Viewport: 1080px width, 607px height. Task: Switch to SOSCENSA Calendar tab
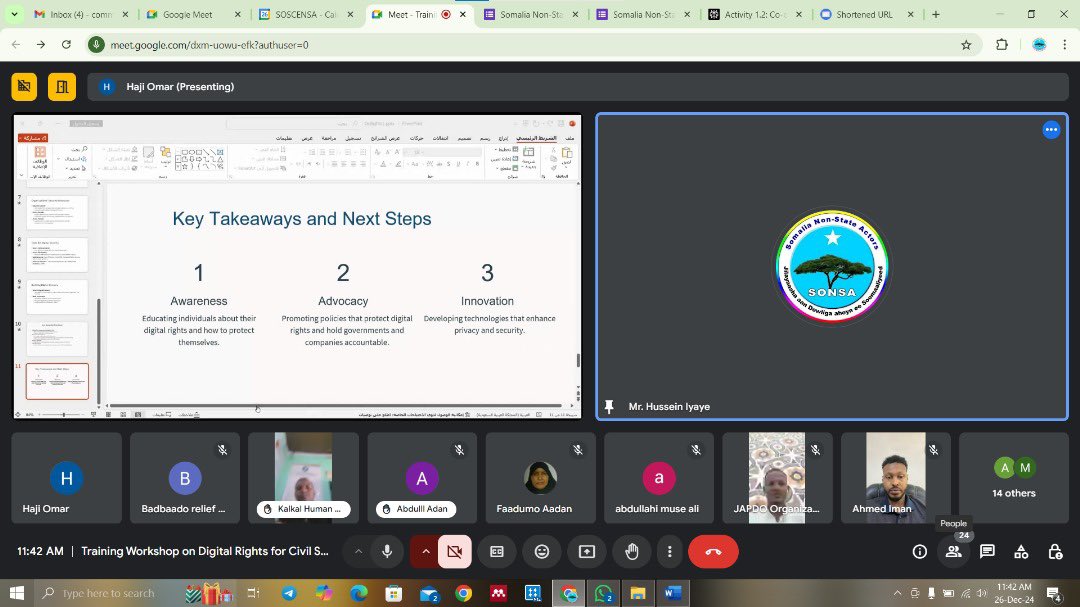coord(306,14)
